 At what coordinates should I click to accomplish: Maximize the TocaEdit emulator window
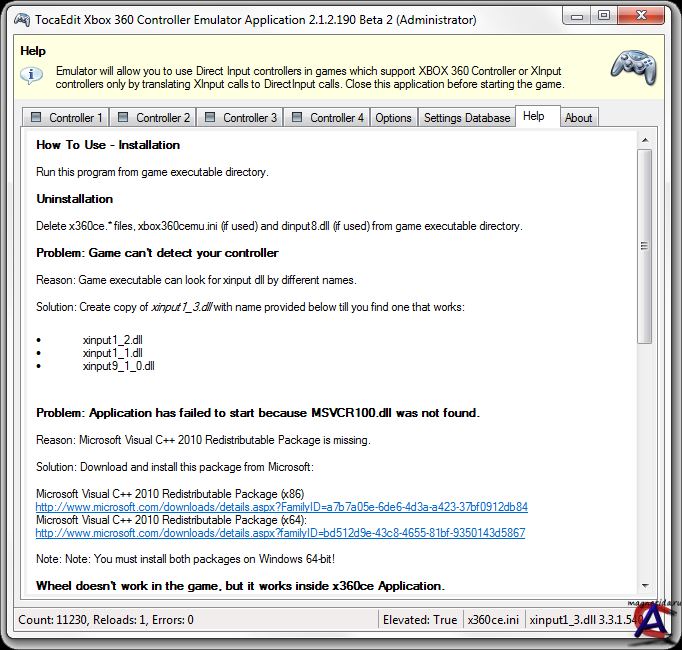tap(603, 15)
